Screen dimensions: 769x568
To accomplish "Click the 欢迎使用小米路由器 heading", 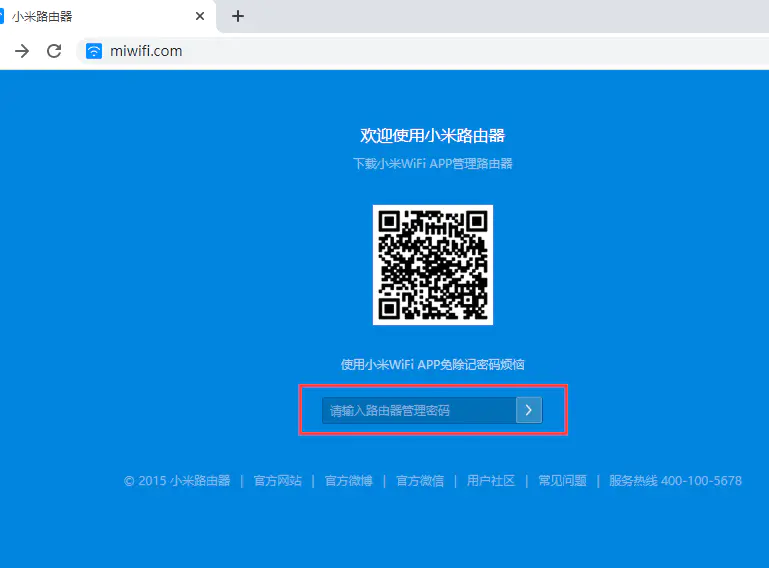I will [x=433, y=135].
